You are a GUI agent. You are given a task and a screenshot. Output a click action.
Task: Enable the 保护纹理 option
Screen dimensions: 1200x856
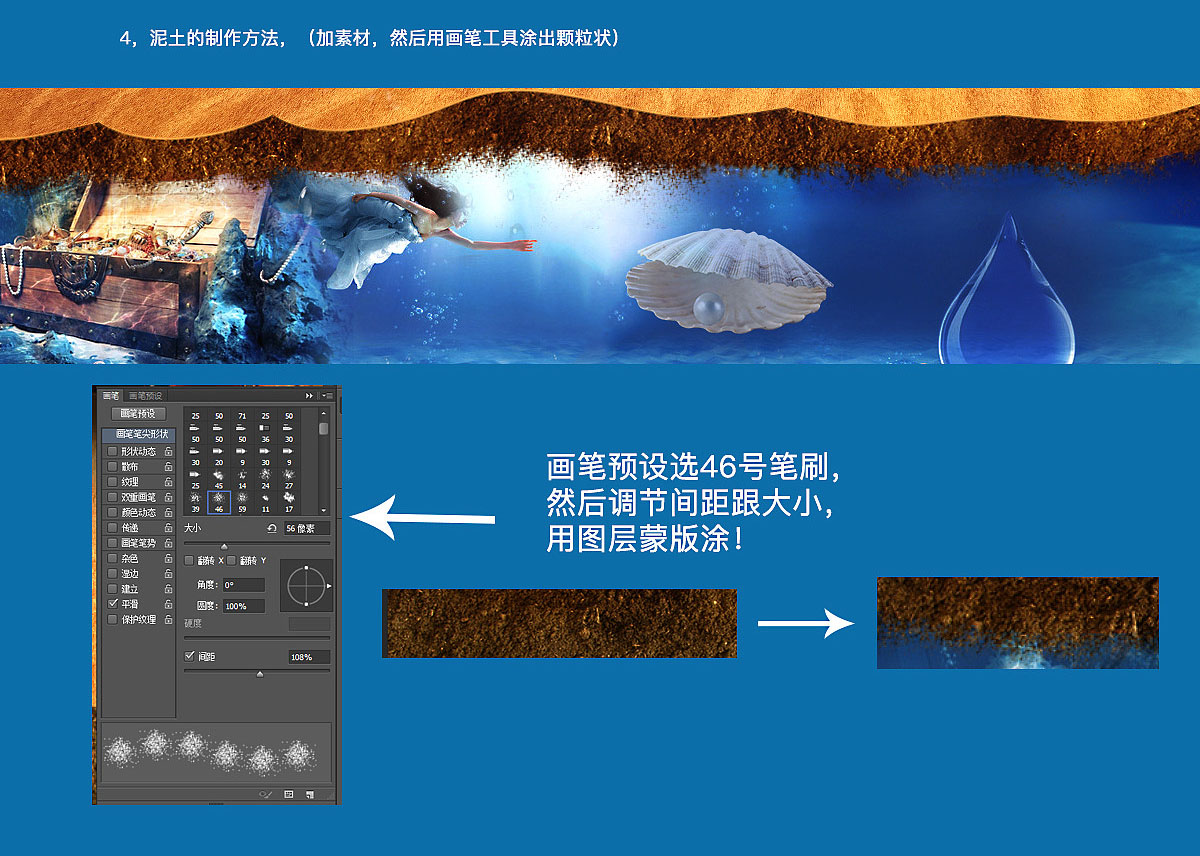click(x=112, y=619)
